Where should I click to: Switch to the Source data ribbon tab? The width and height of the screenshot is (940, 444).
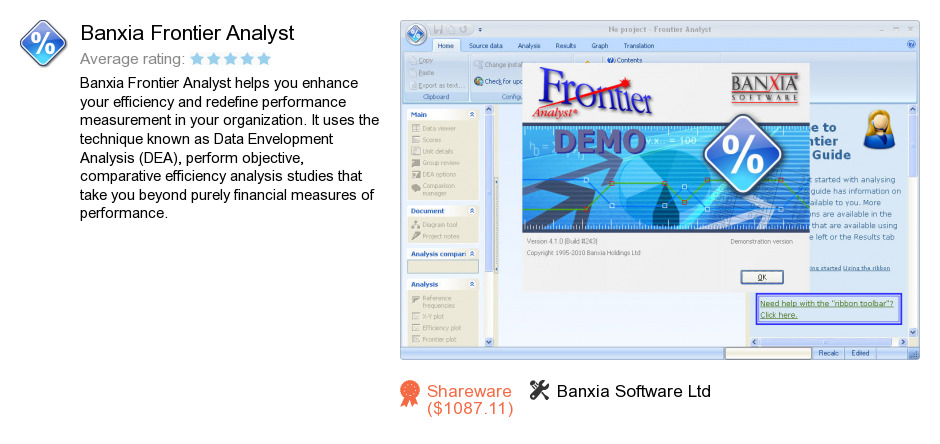(486, 46)
